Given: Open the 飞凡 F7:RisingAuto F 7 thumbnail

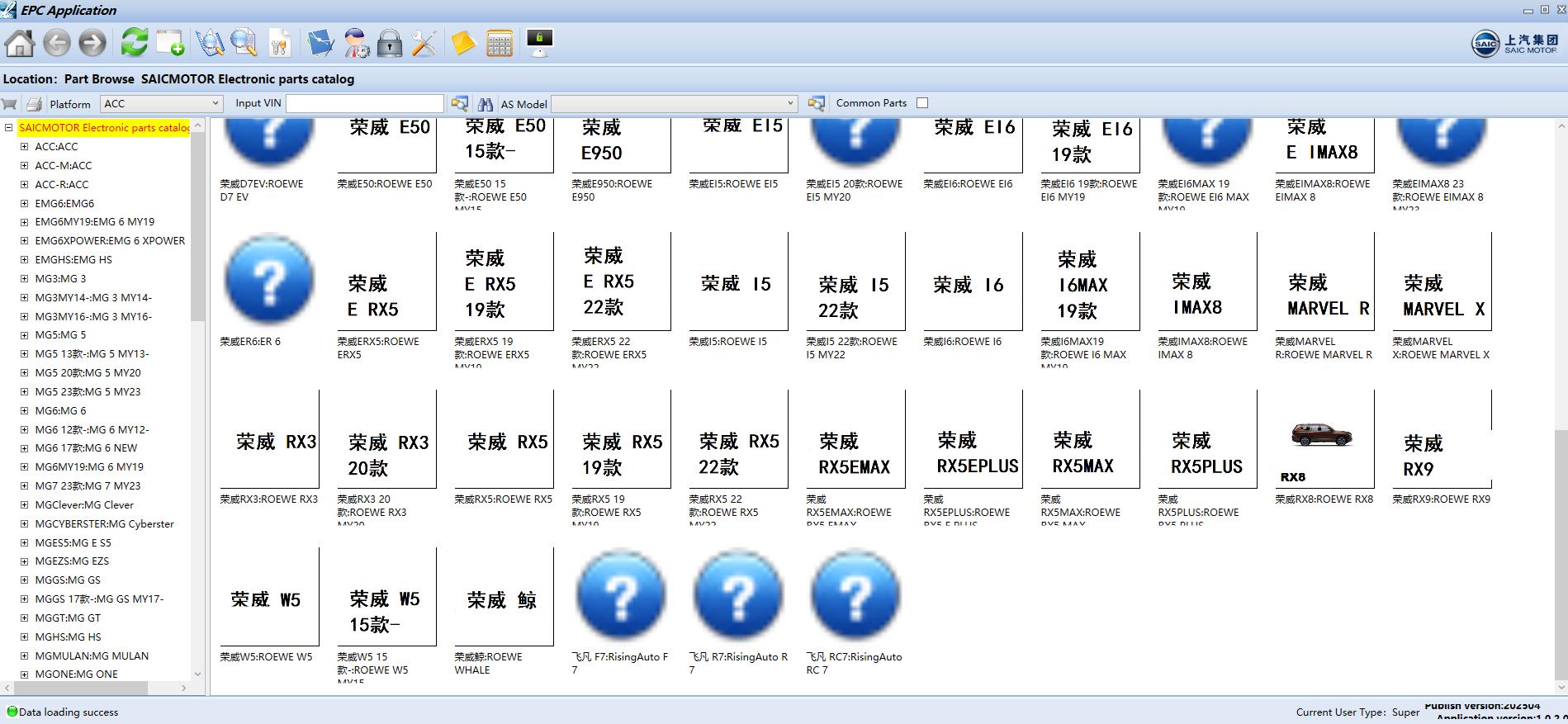Looking at the screenshot, I should click(621, 595).
